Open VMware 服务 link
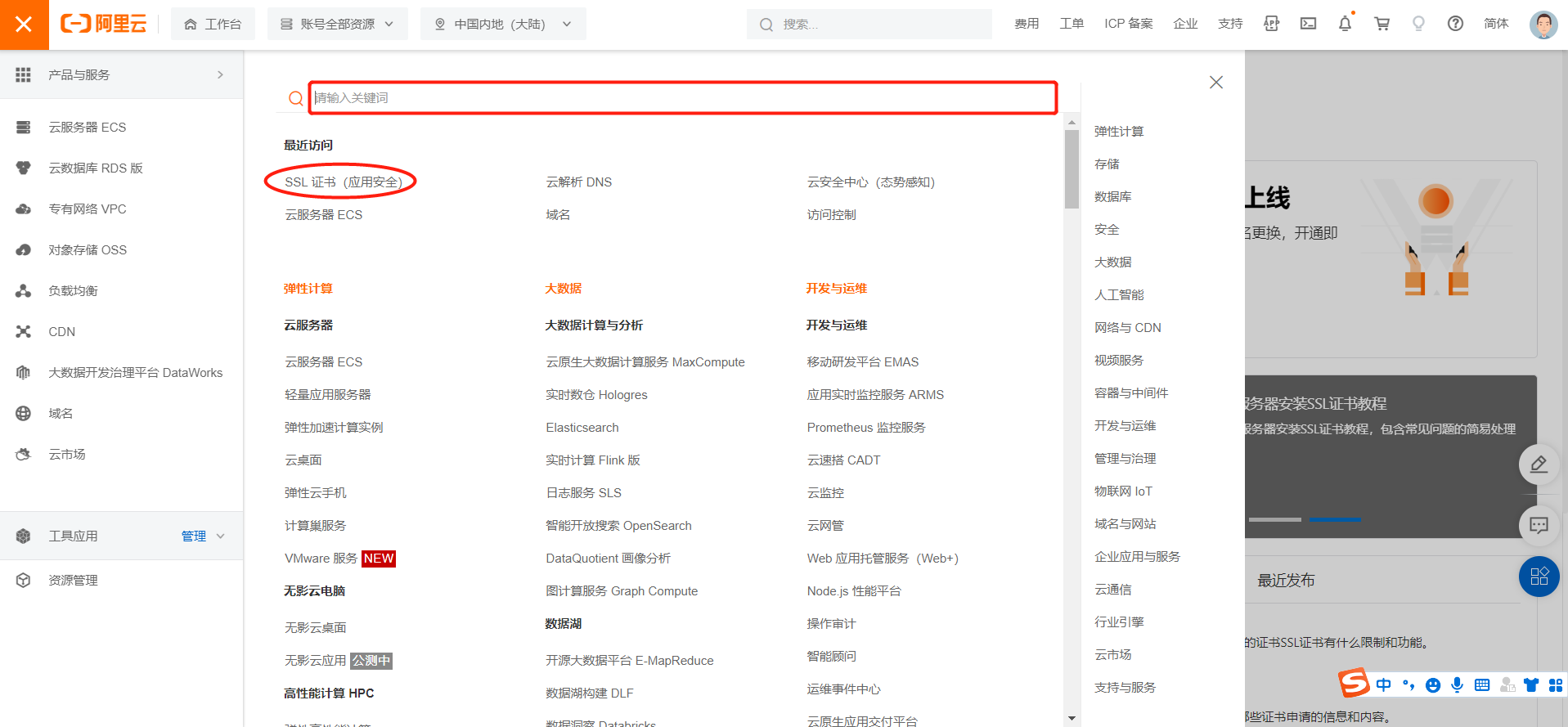 321,558
